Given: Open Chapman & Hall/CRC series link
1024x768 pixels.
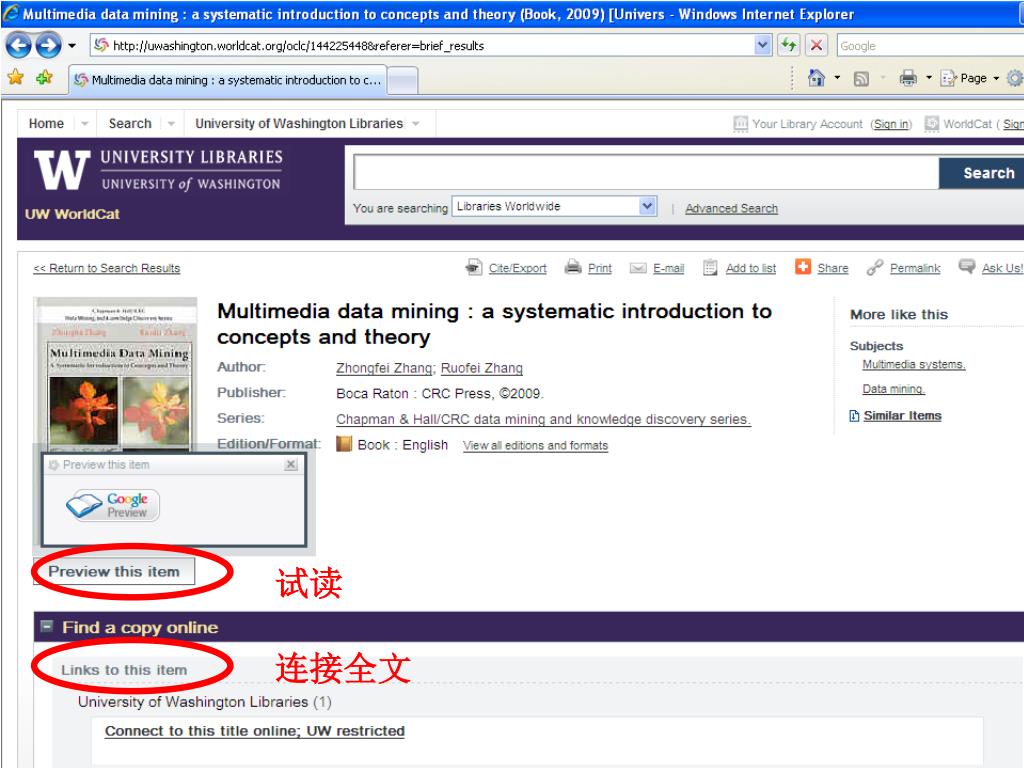Looking at the screenshot, I should pyautogui.click(x=543, y=419).
